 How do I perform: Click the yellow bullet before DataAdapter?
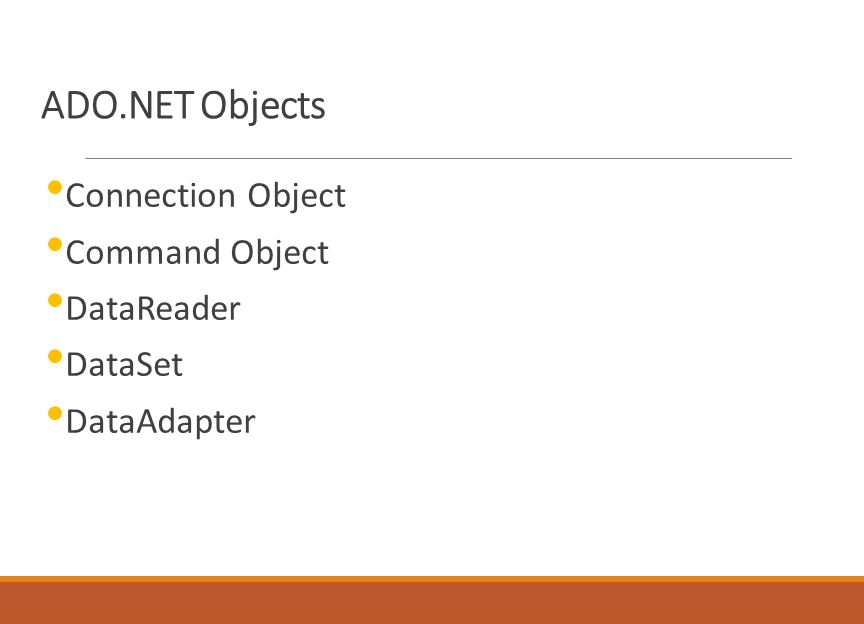pyautogui.click(x=55, y=413)
